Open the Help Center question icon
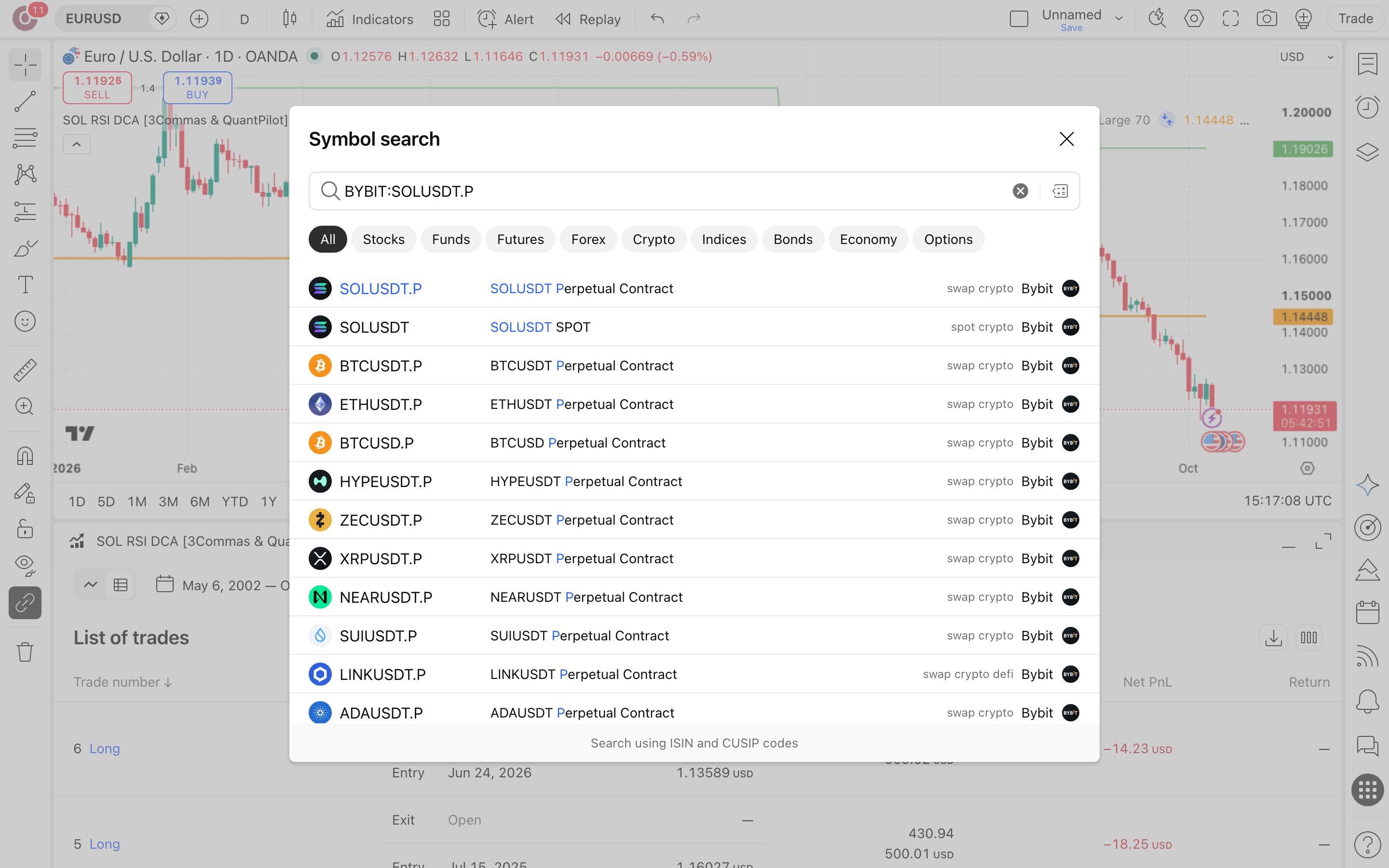This screenshot has height=868, width=1389. [x=1367, y=844]
